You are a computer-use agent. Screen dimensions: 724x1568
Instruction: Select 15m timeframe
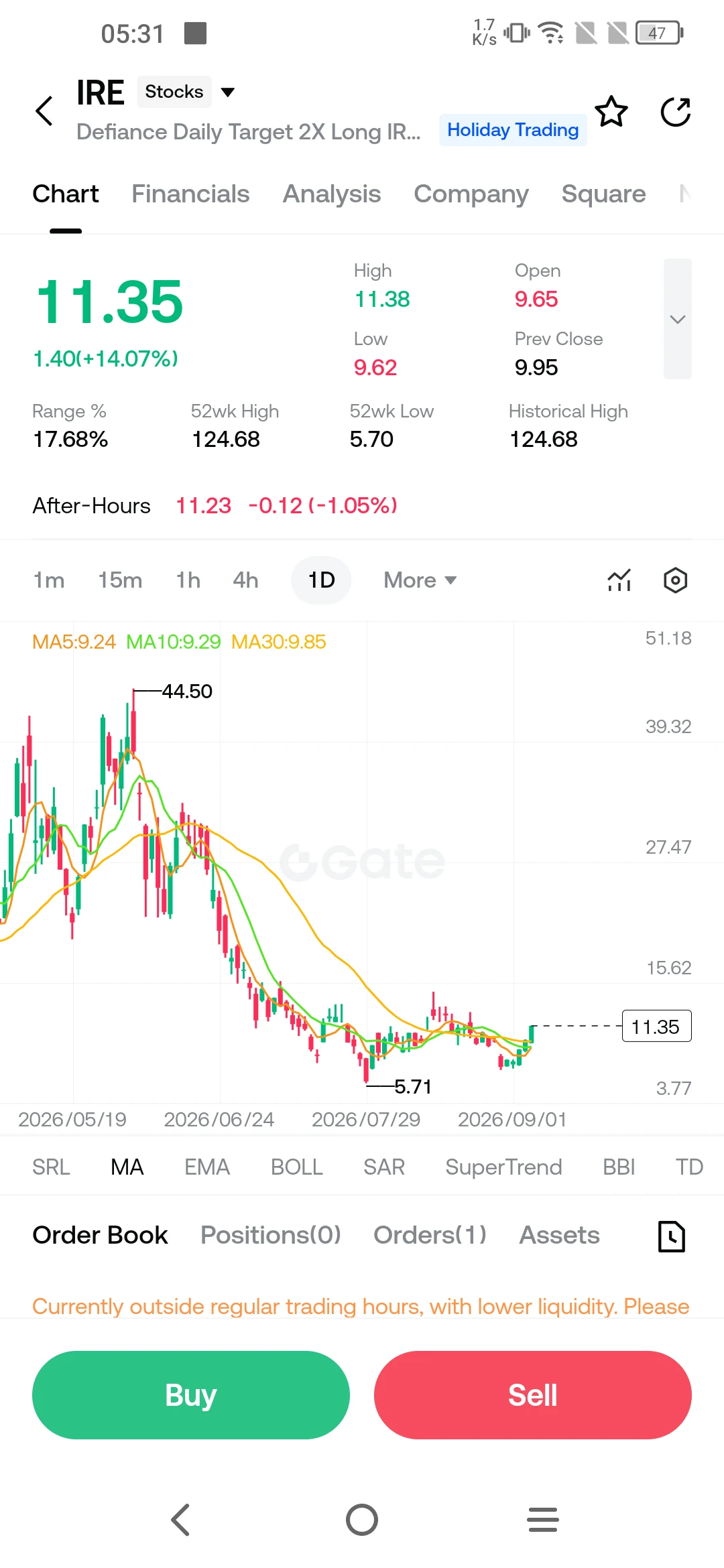tap(120, 580)
